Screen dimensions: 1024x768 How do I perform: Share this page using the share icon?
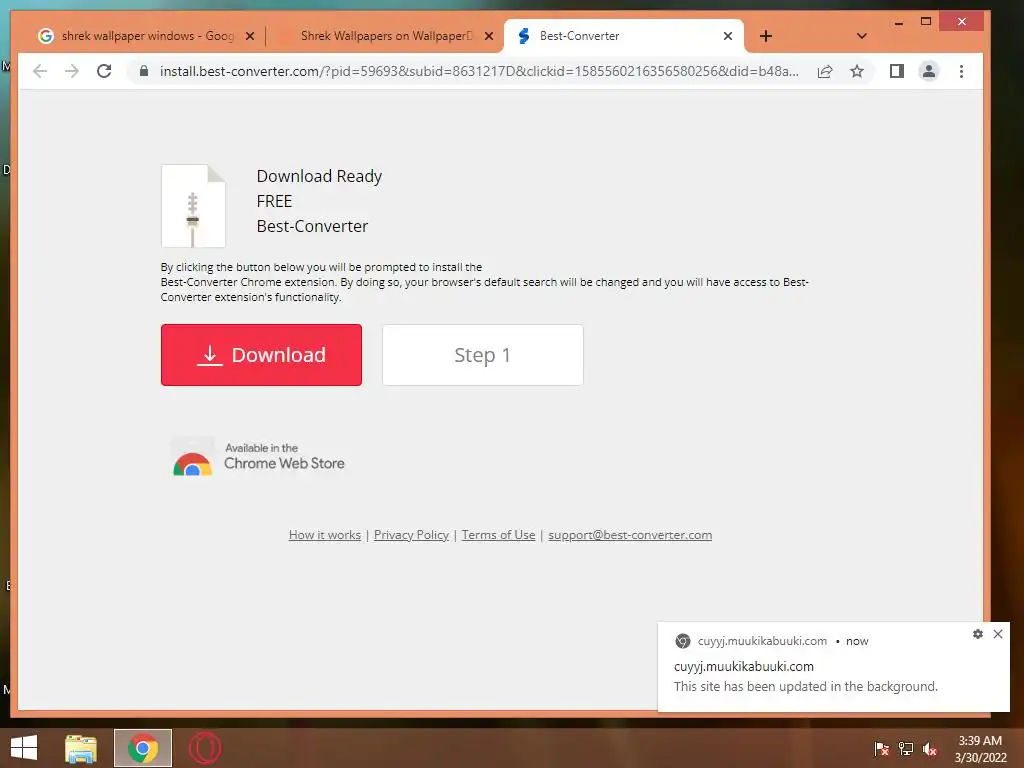tap(825, 71)
